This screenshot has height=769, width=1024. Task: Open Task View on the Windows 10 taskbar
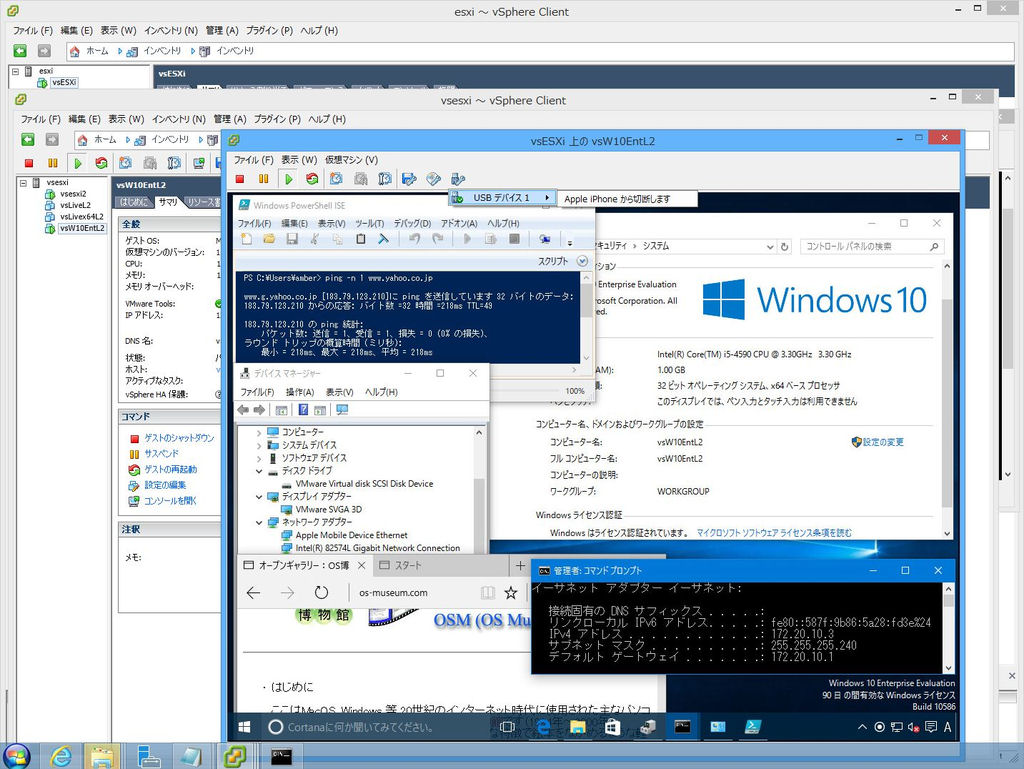[x=507, y=727]
